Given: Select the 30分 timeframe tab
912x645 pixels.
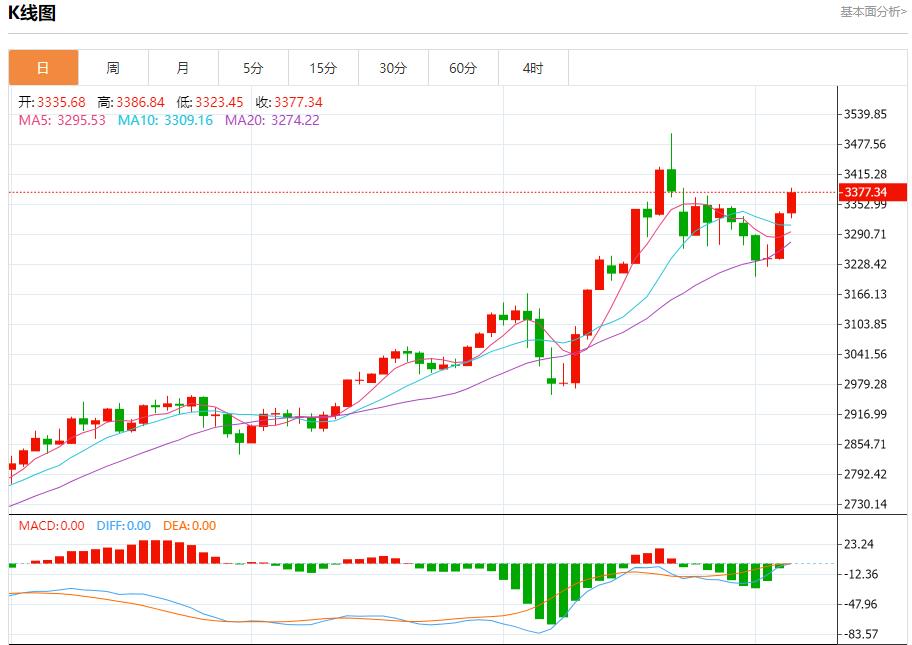Looking at the screenshot, I should [x=393, y=68].
